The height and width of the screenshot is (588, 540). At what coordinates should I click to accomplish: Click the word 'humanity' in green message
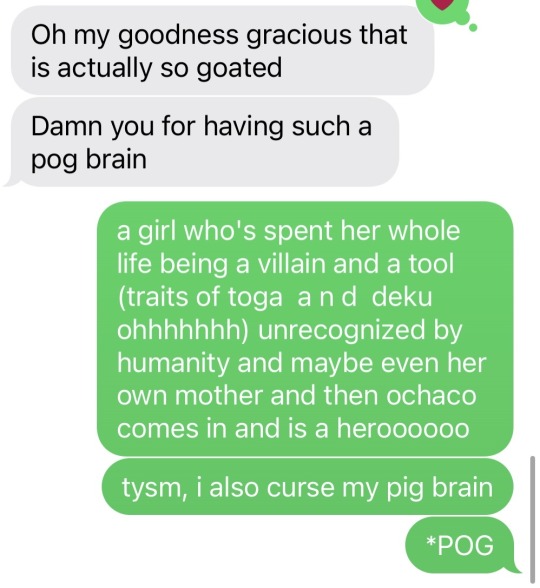(173, 364)
